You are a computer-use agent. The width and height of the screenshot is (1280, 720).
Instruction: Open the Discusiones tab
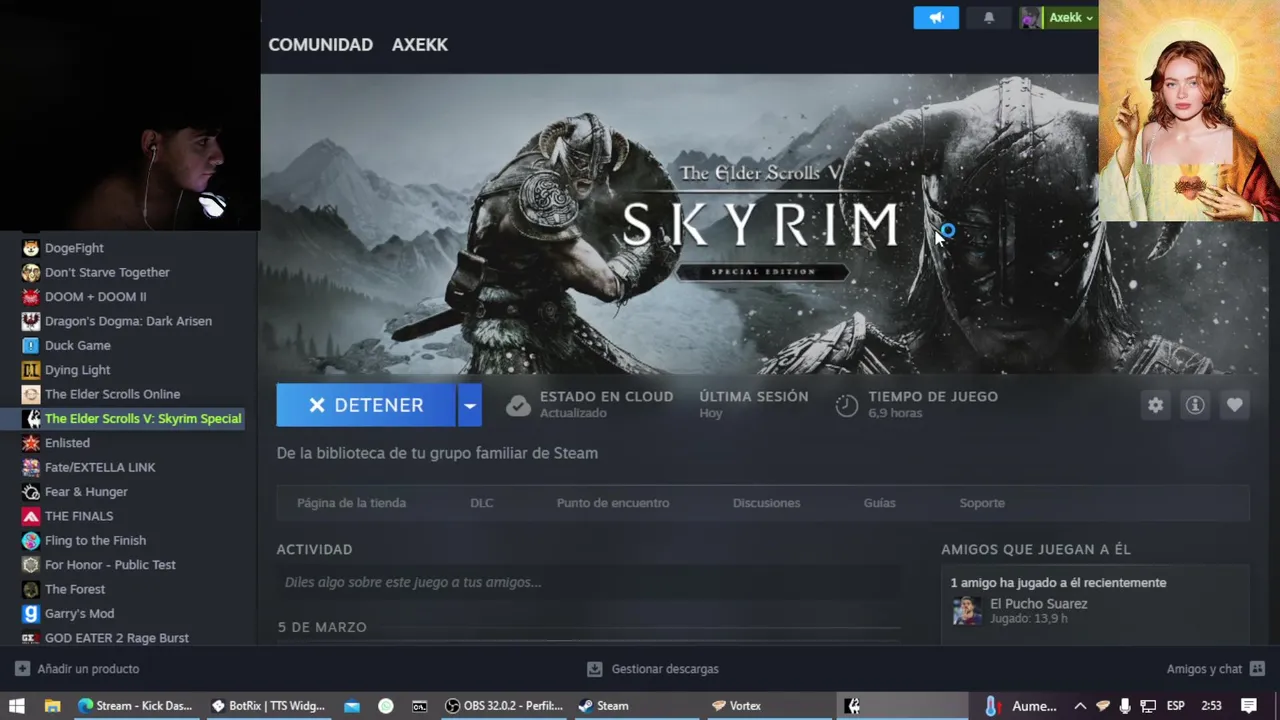coord(766,503)
